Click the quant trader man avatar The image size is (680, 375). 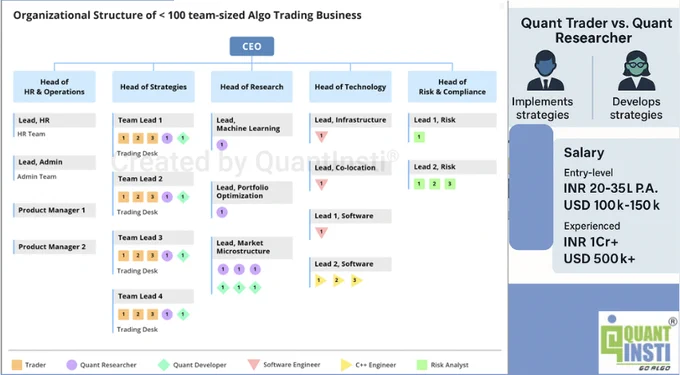tap(545, 71)
